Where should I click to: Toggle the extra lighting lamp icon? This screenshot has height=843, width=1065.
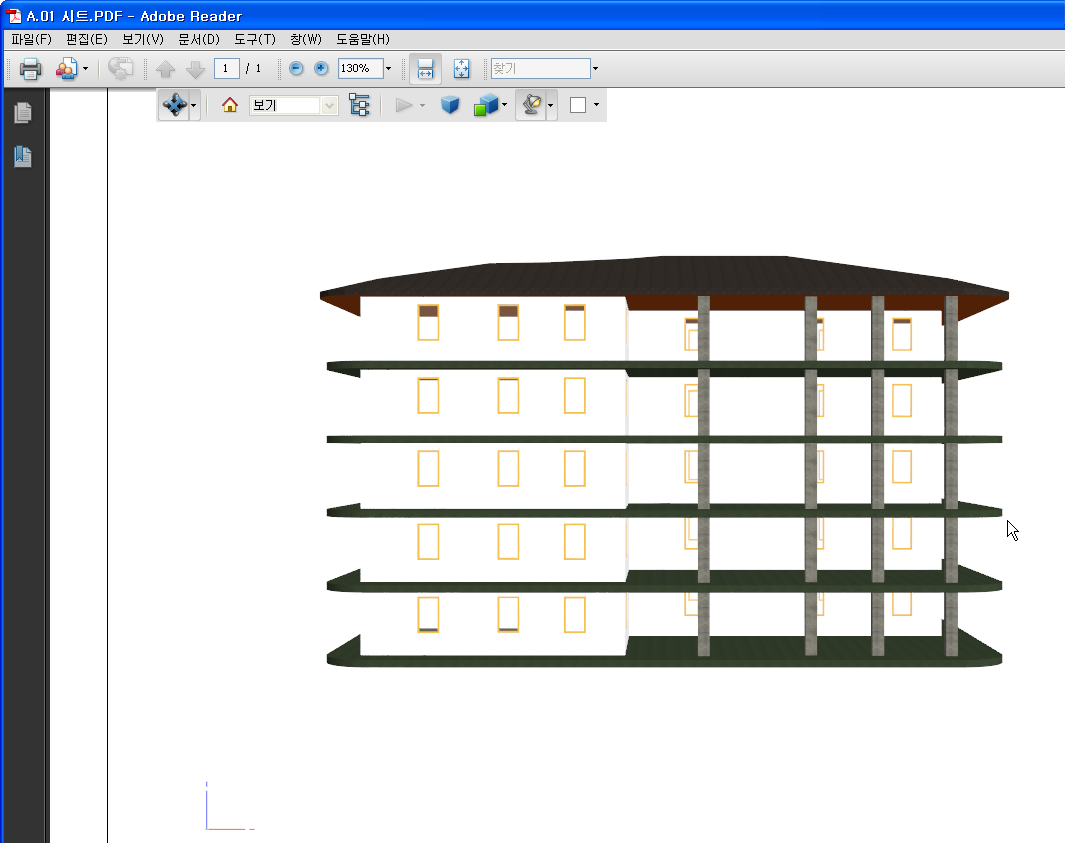click(533, 104)
